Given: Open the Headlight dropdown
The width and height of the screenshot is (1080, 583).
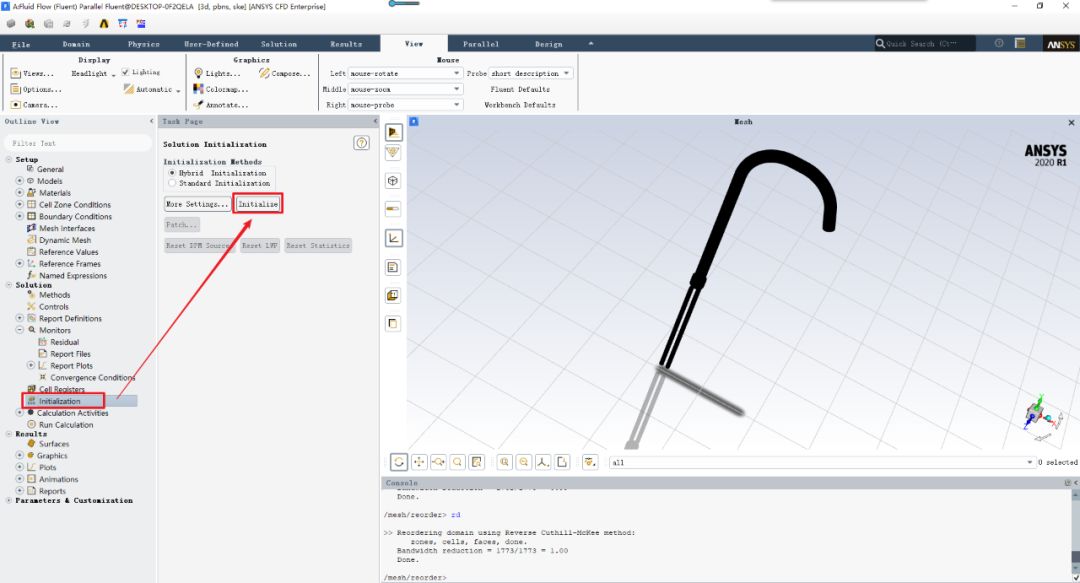Looking at the screenshot, I should point(93,73).
